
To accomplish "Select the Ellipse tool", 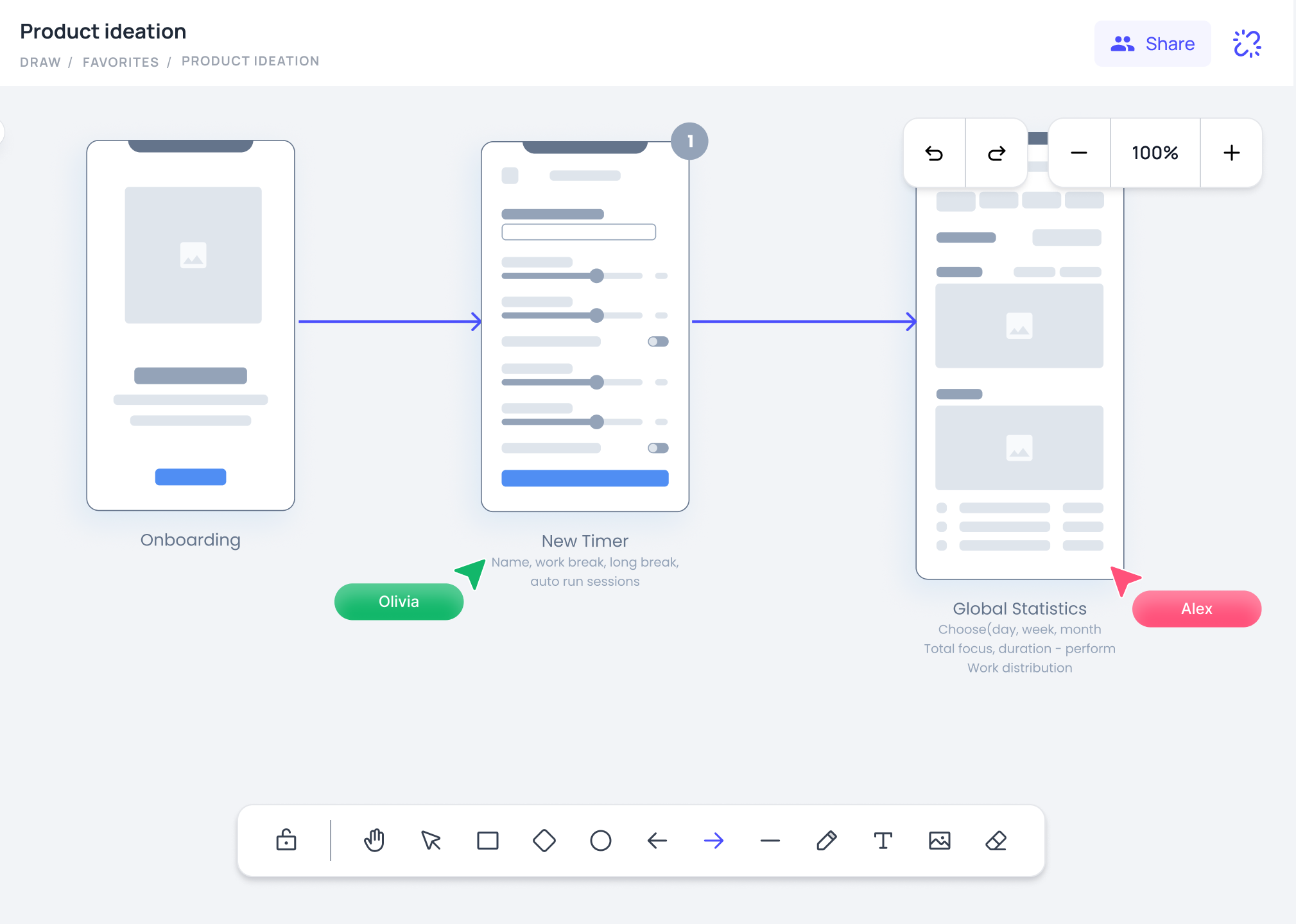I will point(600,841).
